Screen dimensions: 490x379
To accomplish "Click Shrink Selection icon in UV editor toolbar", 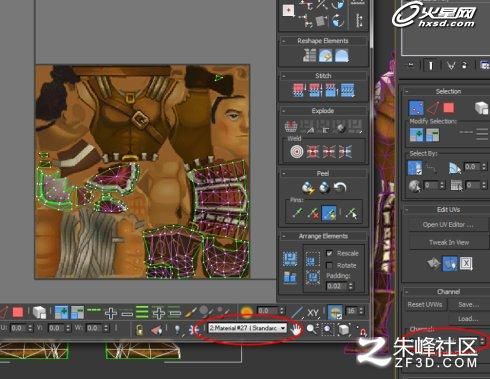I will click(77, 312).
